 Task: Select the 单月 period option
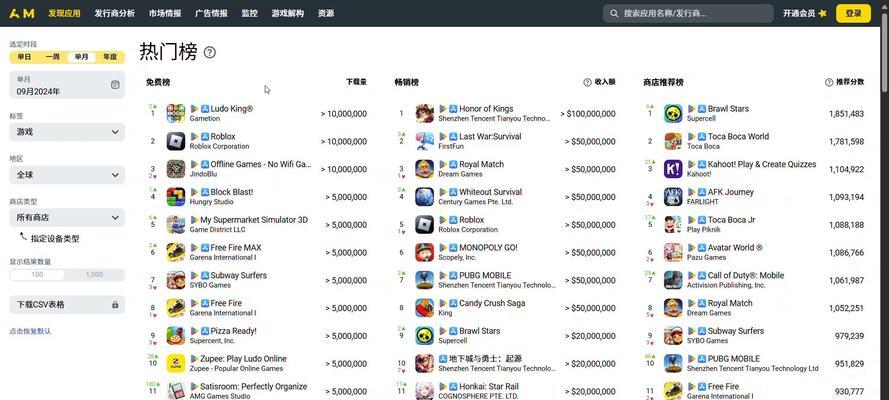(82, 57)
